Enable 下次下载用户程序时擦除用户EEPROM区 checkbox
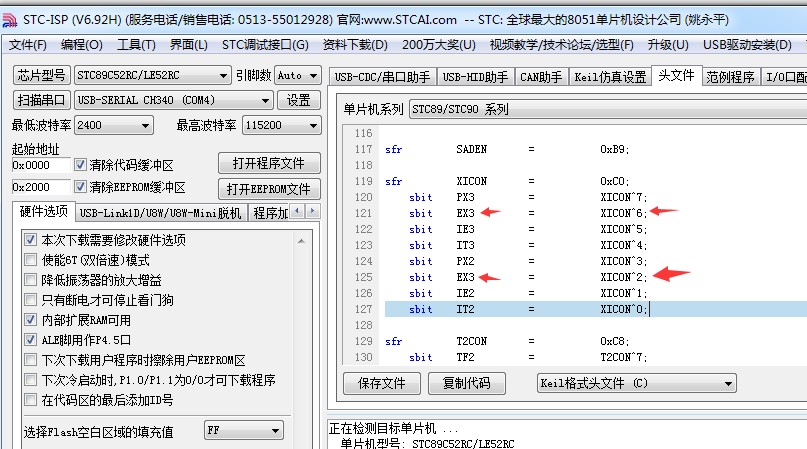807x449 pixels. tap(30, 360)
